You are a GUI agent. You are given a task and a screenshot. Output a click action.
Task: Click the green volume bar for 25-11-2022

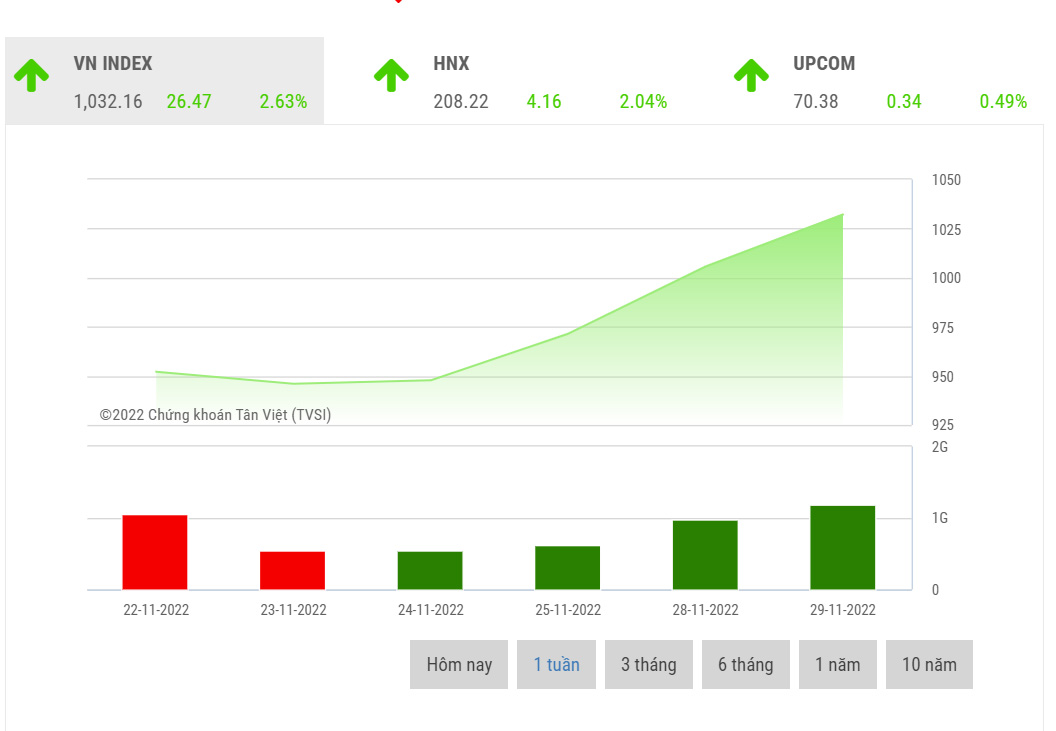coord(567,568)
